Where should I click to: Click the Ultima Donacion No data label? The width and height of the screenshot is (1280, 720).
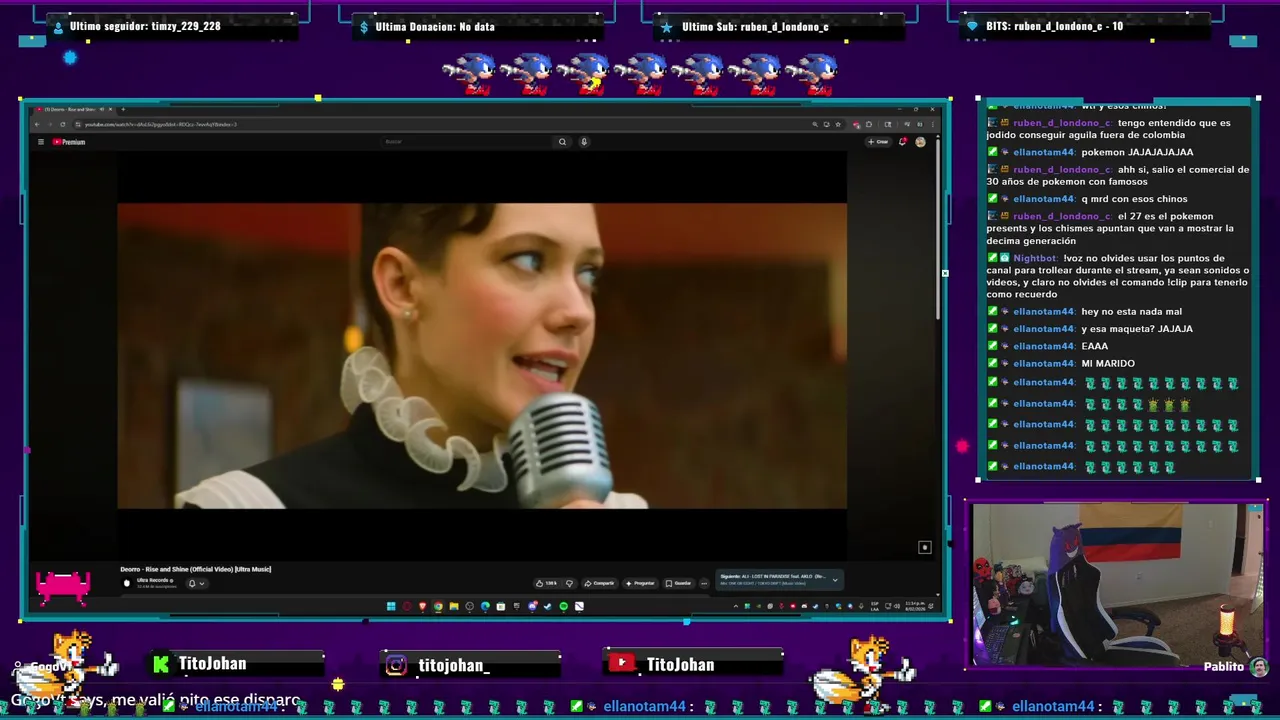point(435,26)
